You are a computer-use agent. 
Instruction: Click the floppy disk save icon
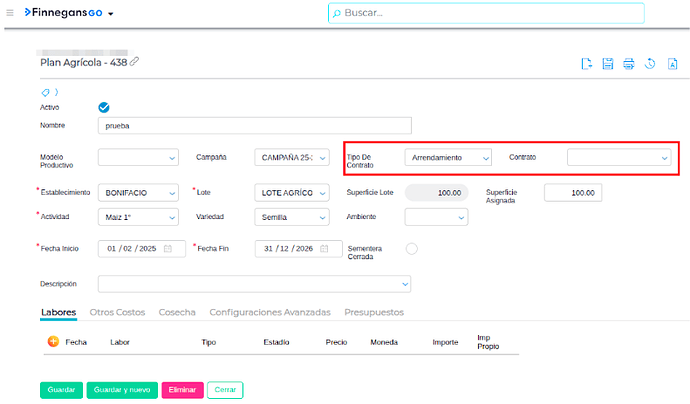pos(608,64)
